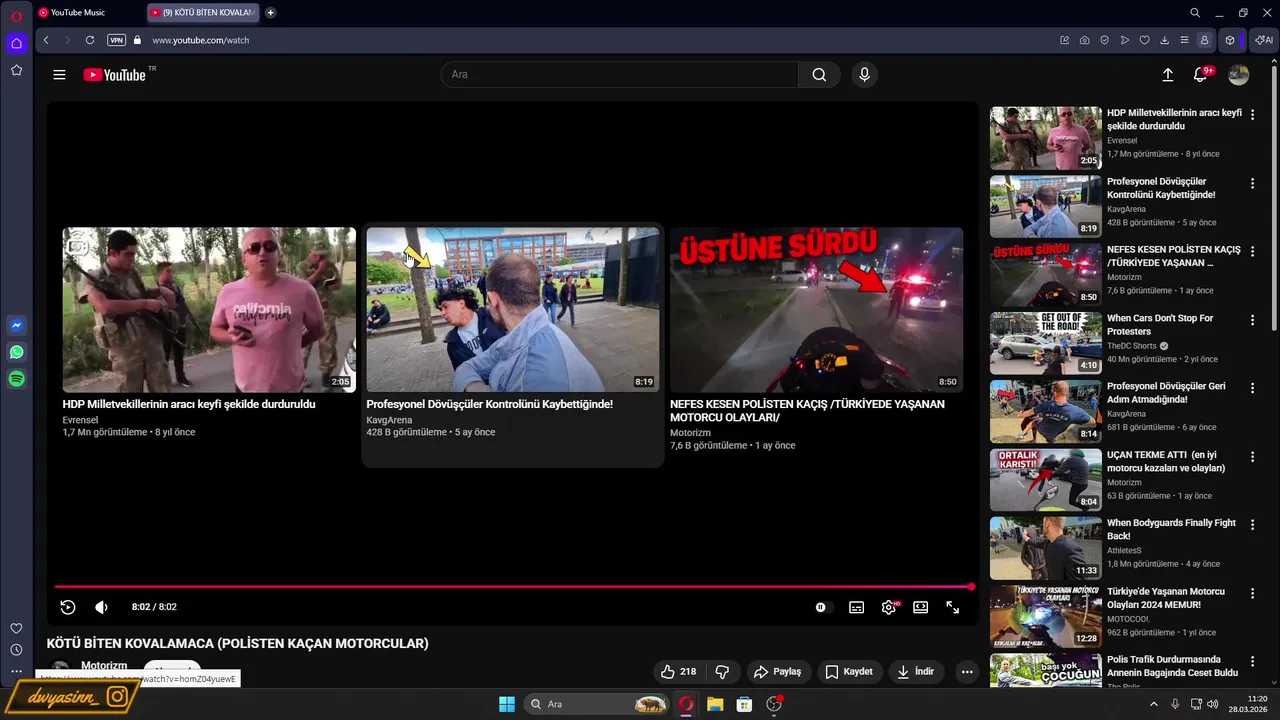Show hidden system tray icons
This screenshot has height=720, width=1280.
coord(1154,704)
